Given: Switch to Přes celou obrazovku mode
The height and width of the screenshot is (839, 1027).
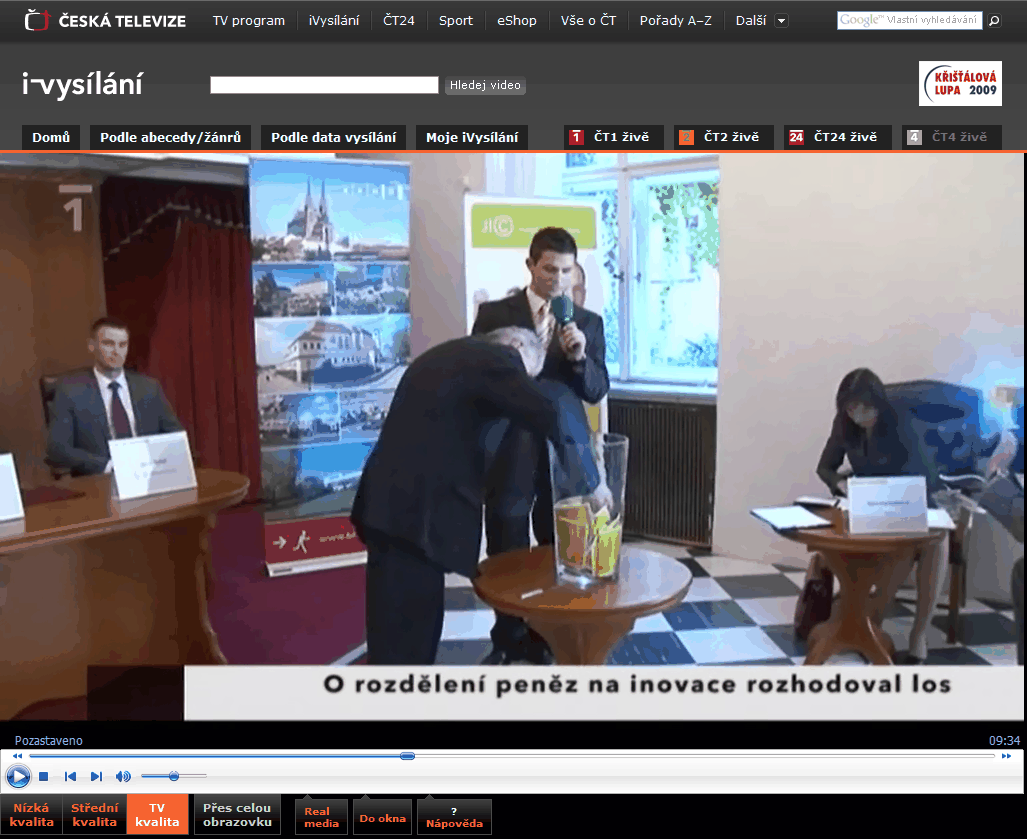Looking at the screenshot, I should point(237,815).
